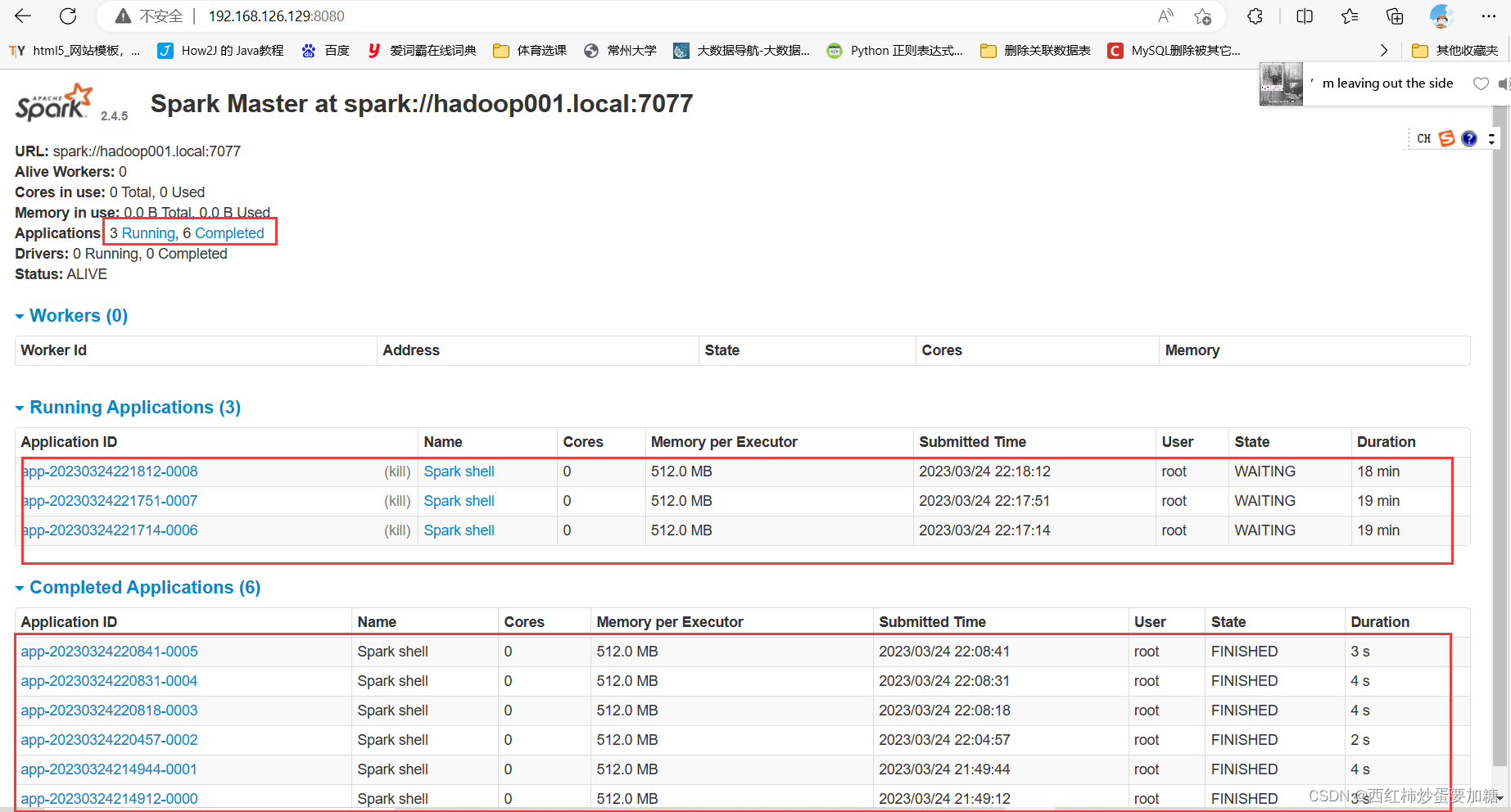Open completed app-20230324220841-0005
This screenshot has width=1511, height=812.
[109, 652]
